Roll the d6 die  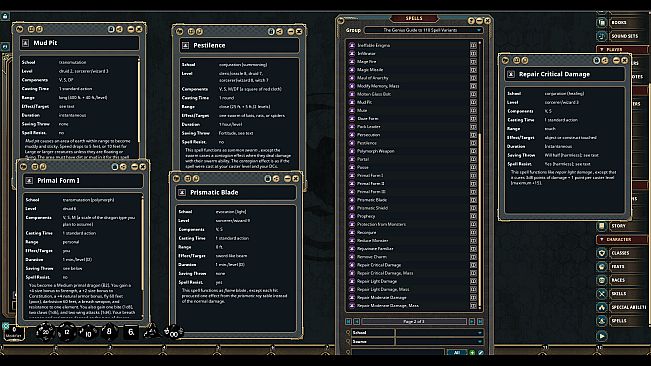pos(131,332)
